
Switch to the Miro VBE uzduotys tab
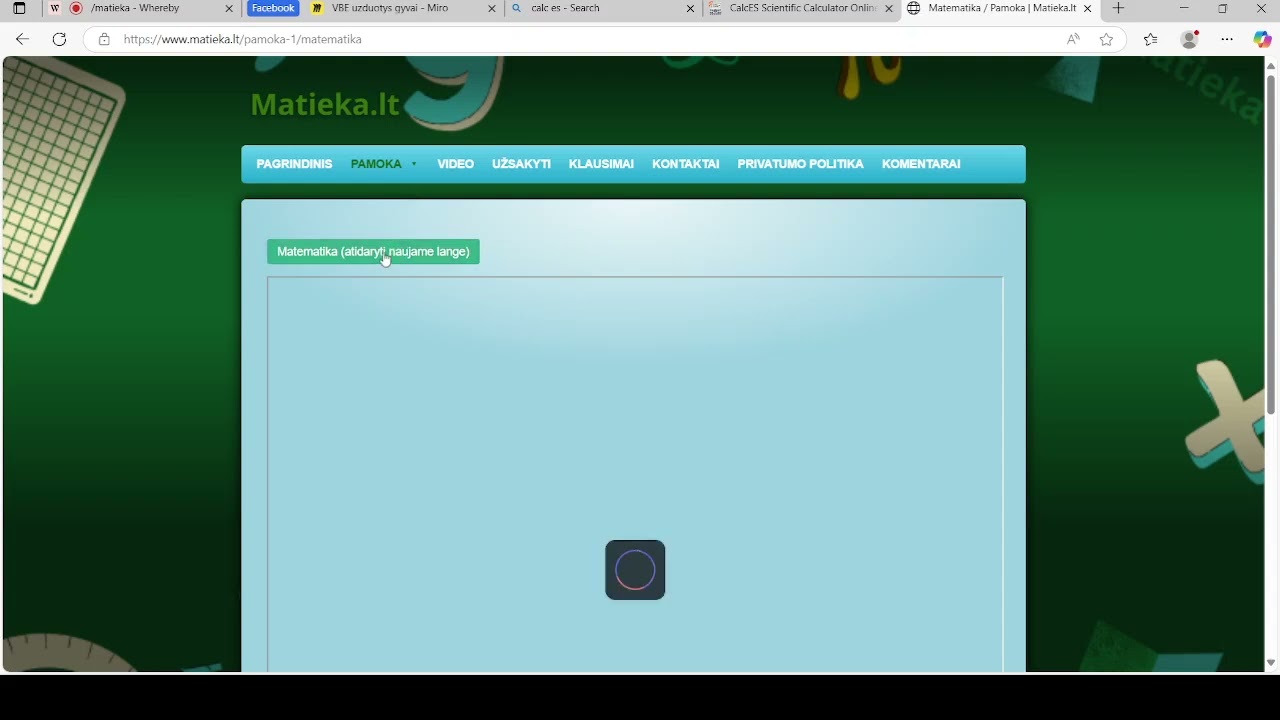pos(403,8)
